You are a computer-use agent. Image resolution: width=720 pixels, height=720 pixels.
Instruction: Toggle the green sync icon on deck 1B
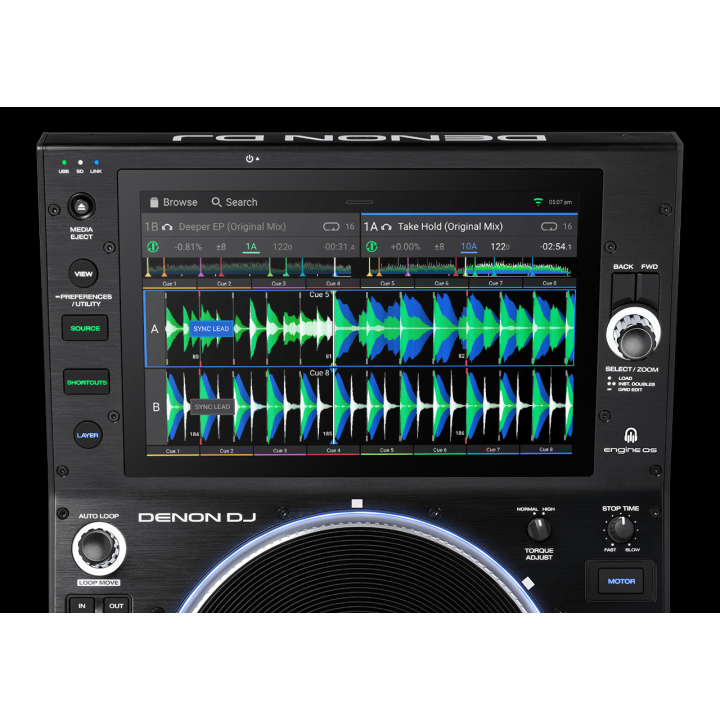pyautogui.click(x=153, y=247)
